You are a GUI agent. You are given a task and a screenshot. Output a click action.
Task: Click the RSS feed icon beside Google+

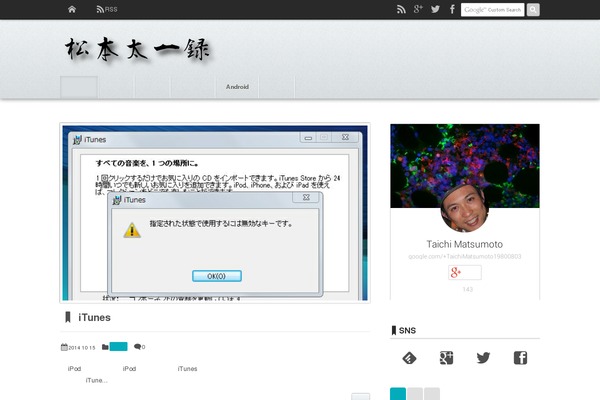point(401,10)
